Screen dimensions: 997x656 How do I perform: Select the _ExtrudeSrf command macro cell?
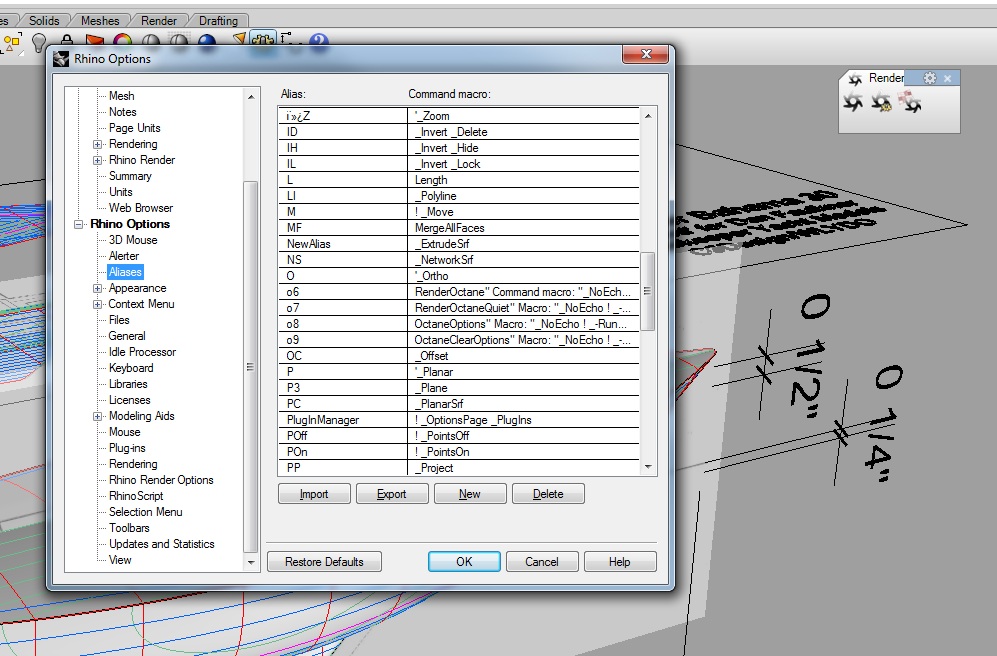pyautogui.click(x=523, y=244)
